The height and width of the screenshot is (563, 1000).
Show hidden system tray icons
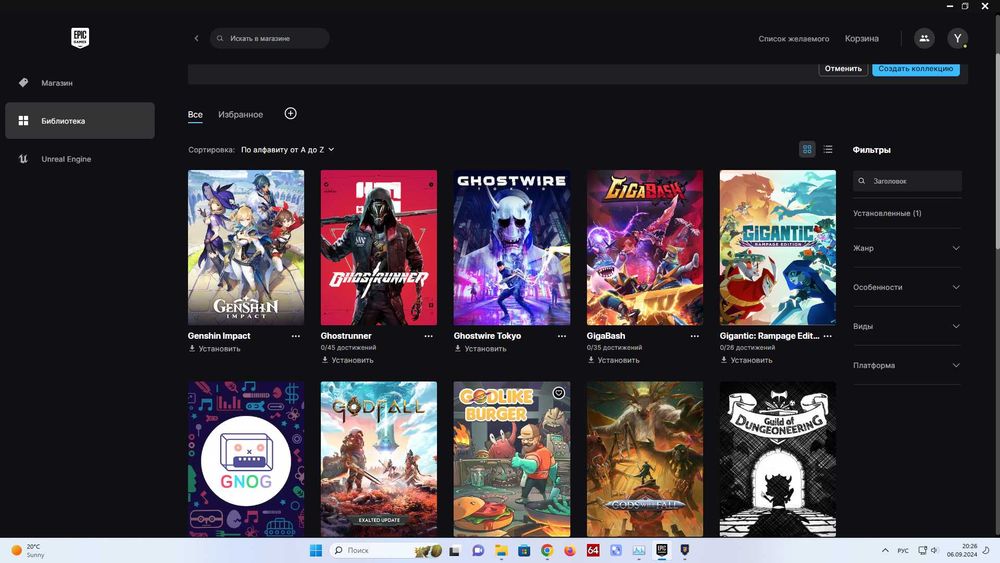click(x=885, y=550)
